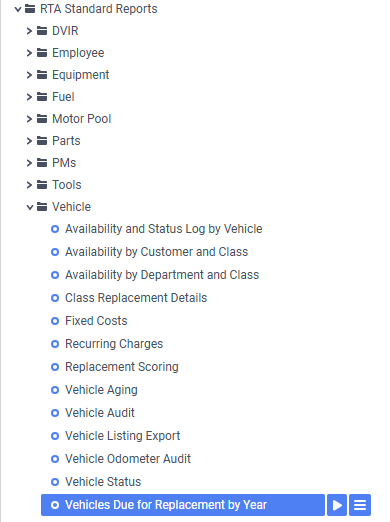390x522 pixels.
Task: Expand the Employee folder
Action: pos(29,53)
